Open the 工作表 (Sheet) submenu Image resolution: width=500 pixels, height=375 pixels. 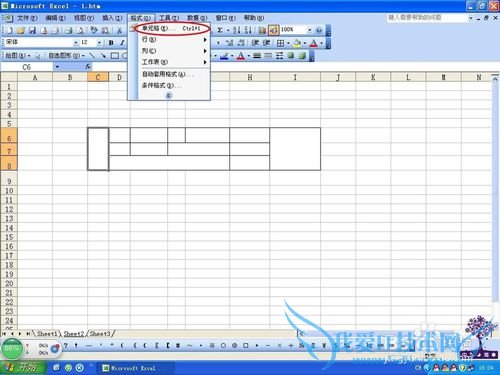(x=174, y=62)
